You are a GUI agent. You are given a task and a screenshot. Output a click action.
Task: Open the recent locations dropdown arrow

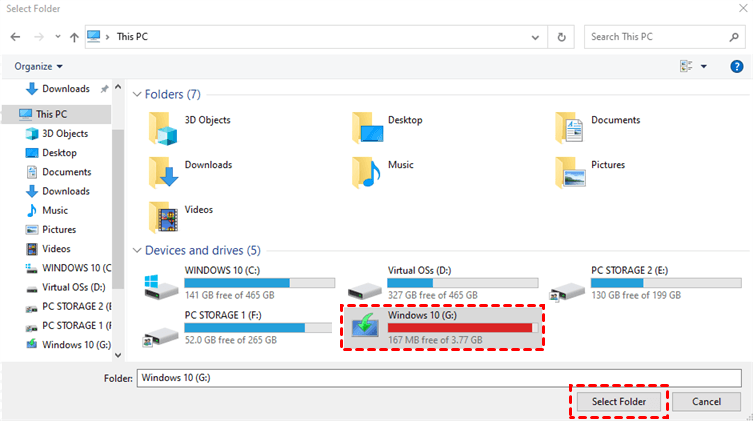point(58,37)
